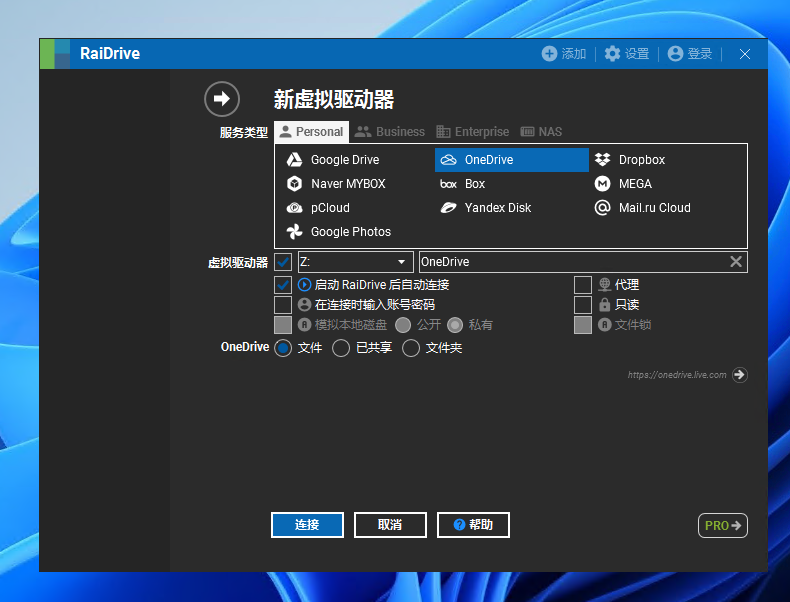Screen dimensions: 790x602
Task: Clear the OneDrive drive name field
Action: tap(736, 262)
